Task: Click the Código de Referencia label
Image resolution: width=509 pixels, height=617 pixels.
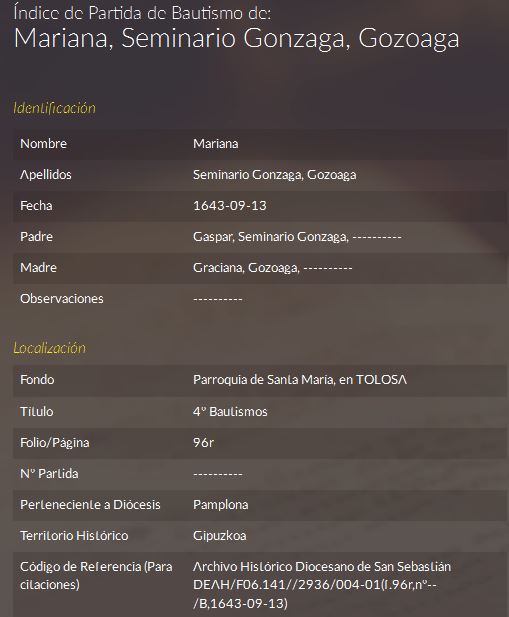Action: tap(96, 575)
